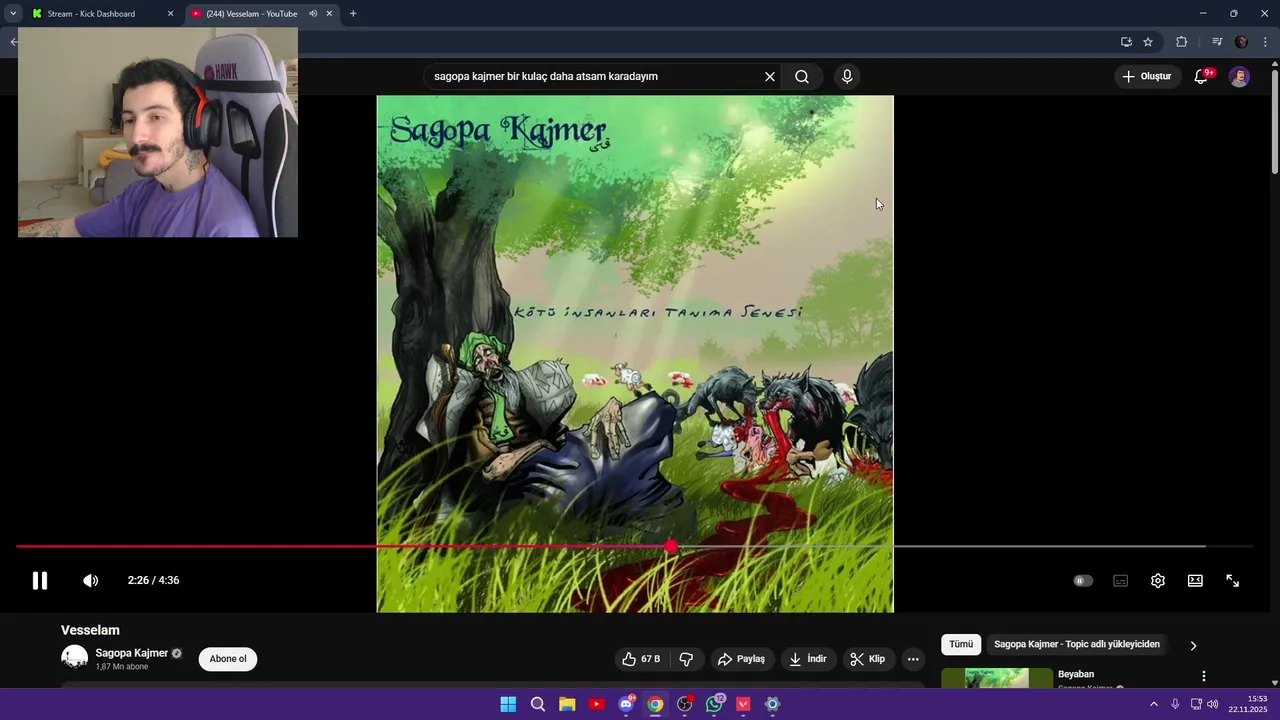This screenshot has height=720, width=1280.
Task: Click the page vertical scrollbar thumb
Action: pos(1274,122)
